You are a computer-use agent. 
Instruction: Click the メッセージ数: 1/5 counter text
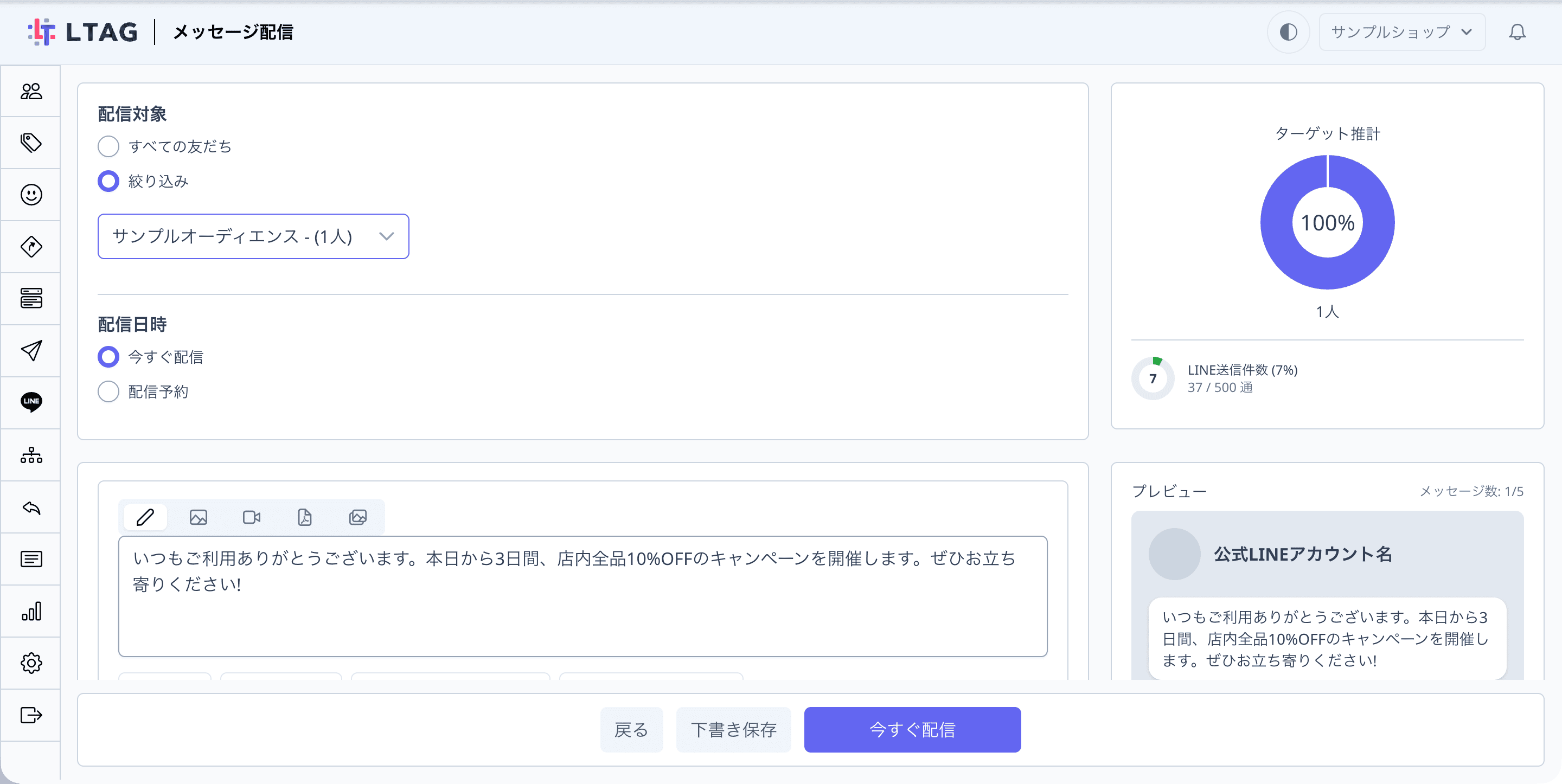coord(1471,491)
